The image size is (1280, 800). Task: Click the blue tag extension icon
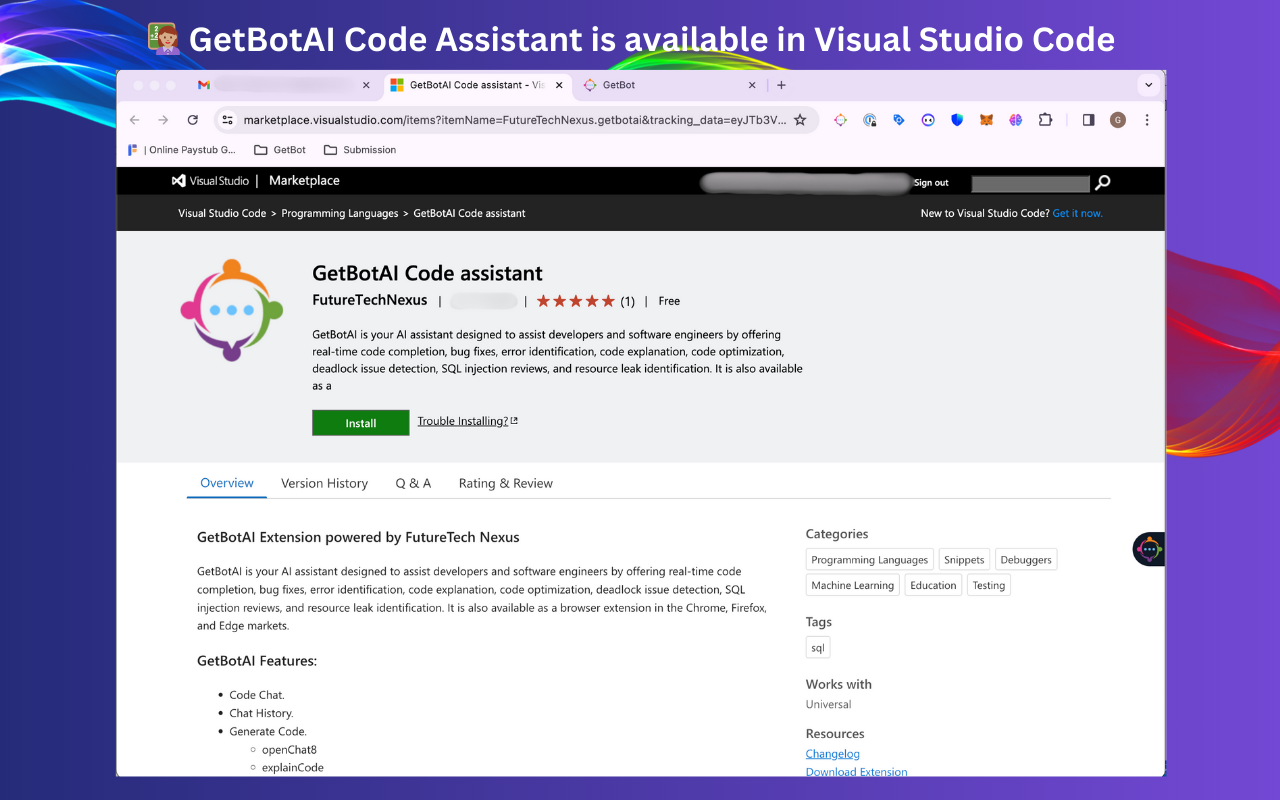(x=899, y=120)
